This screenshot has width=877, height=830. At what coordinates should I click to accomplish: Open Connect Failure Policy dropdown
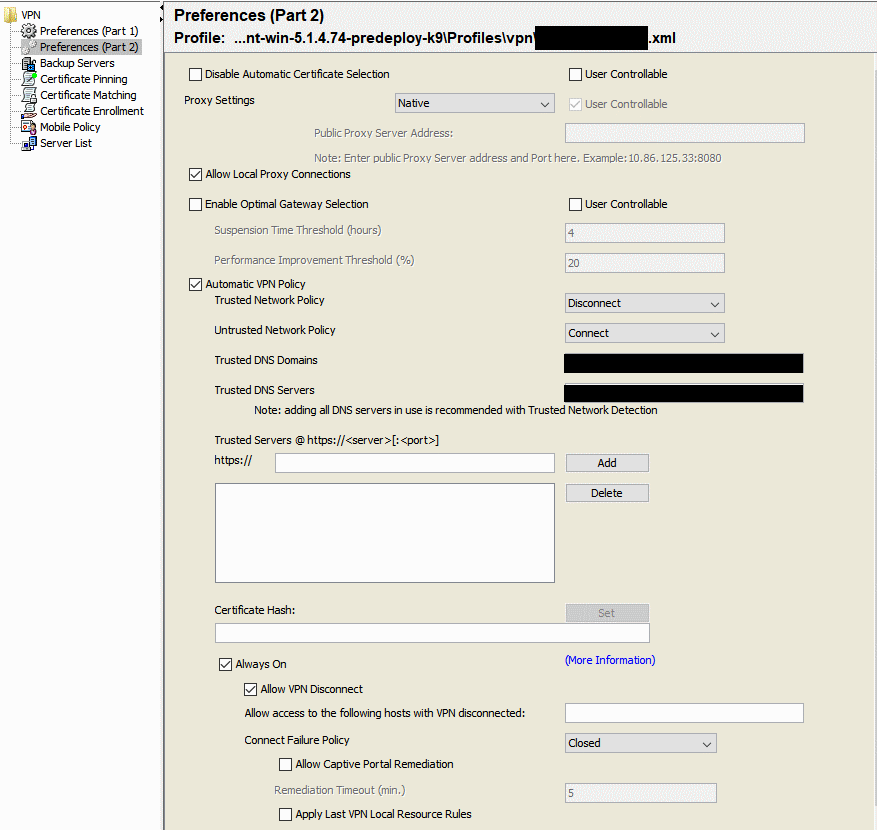coord(640,743)
